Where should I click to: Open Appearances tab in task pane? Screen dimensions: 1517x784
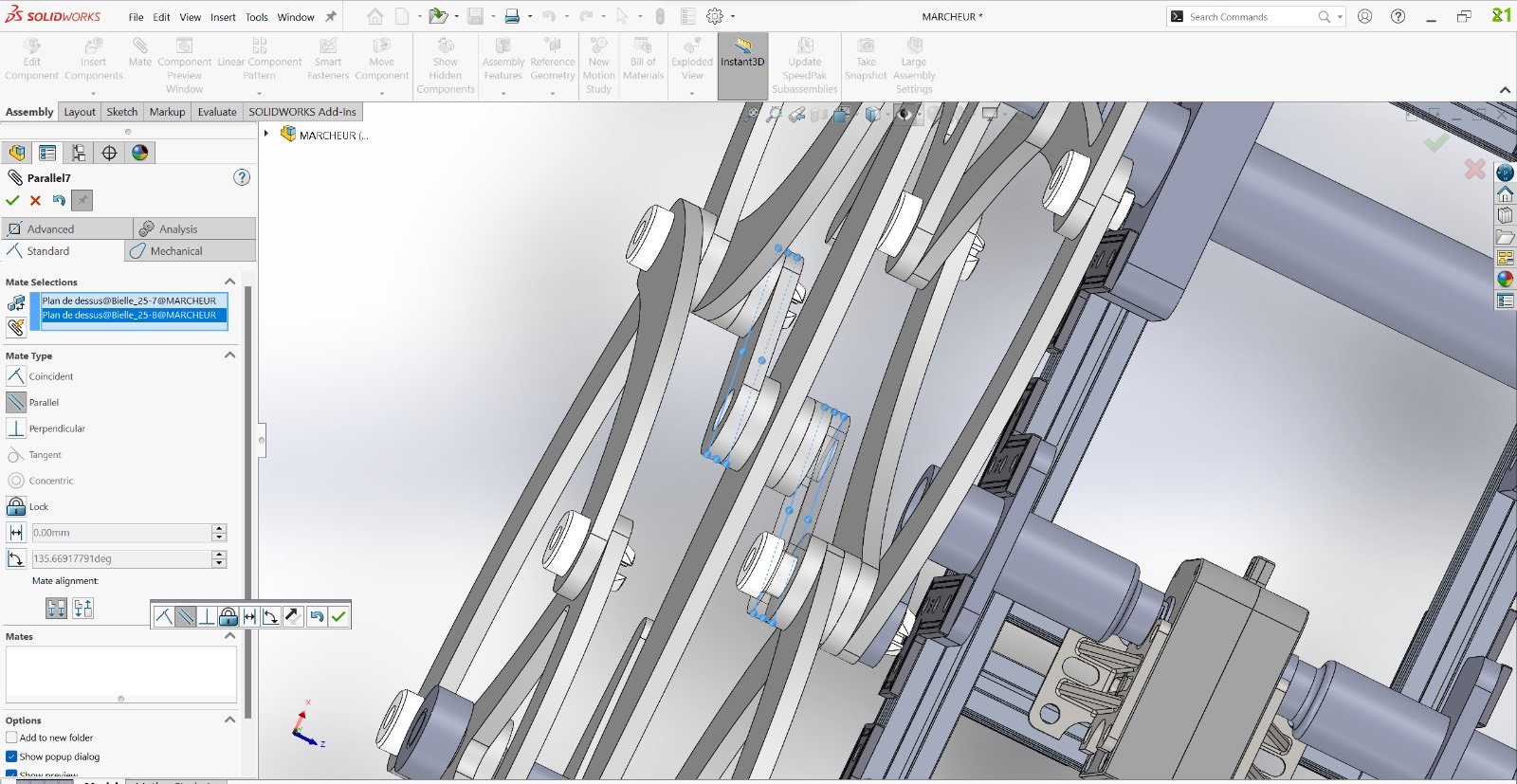tap(1505, 279)
